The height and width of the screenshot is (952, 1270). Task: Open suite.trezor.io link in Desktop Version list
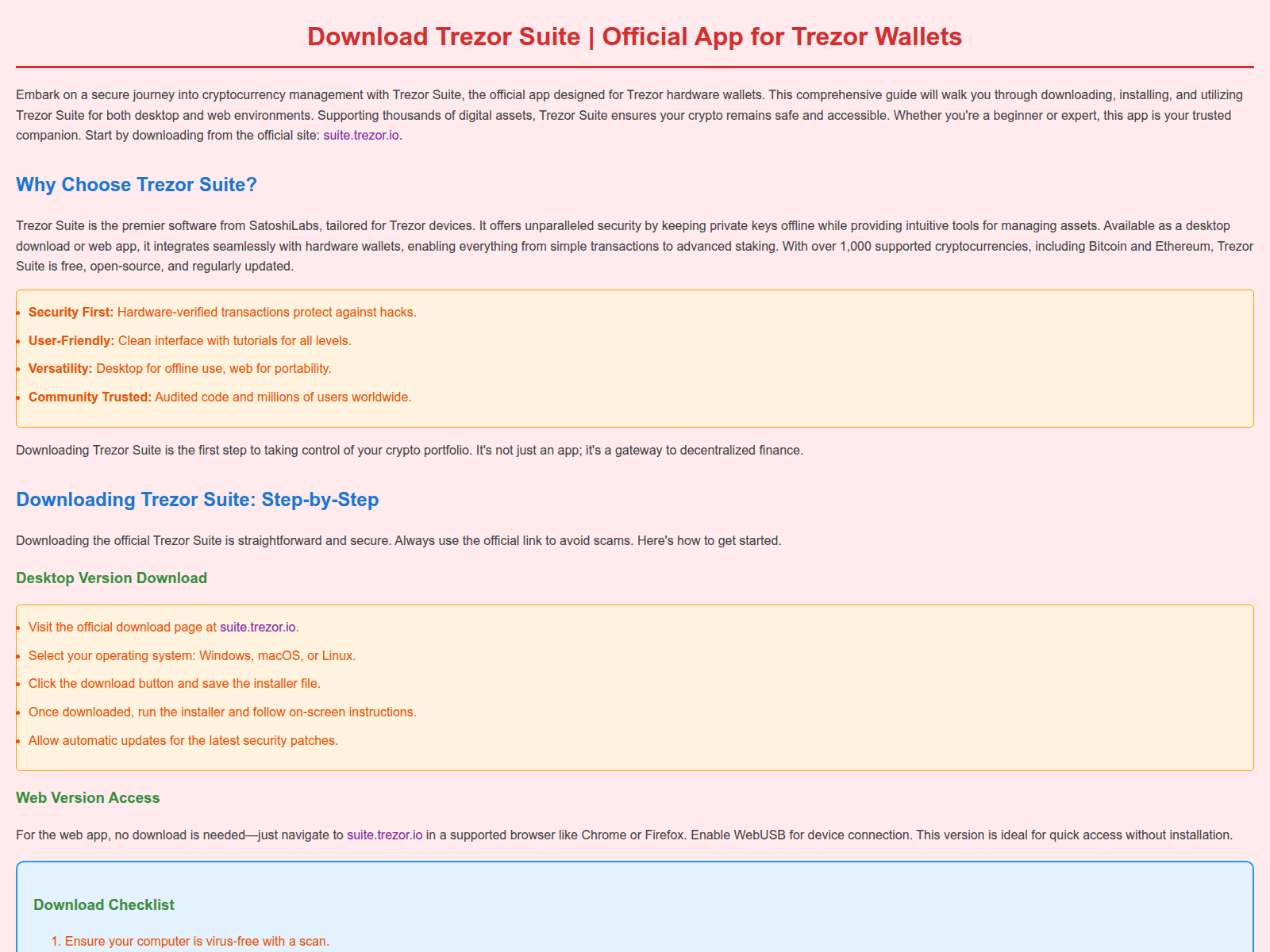258,628
